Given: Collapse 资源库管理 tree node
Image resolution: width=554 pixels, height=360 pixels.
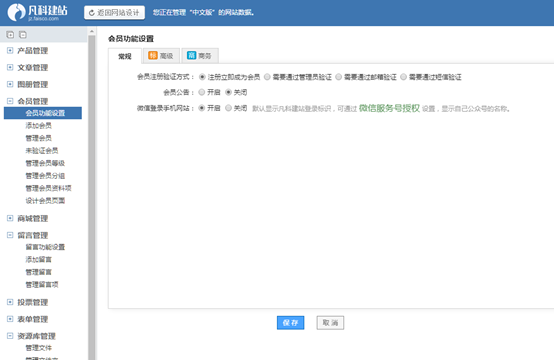Looking at the screenshot, I should pyautogui.click(x=10, y=336).
